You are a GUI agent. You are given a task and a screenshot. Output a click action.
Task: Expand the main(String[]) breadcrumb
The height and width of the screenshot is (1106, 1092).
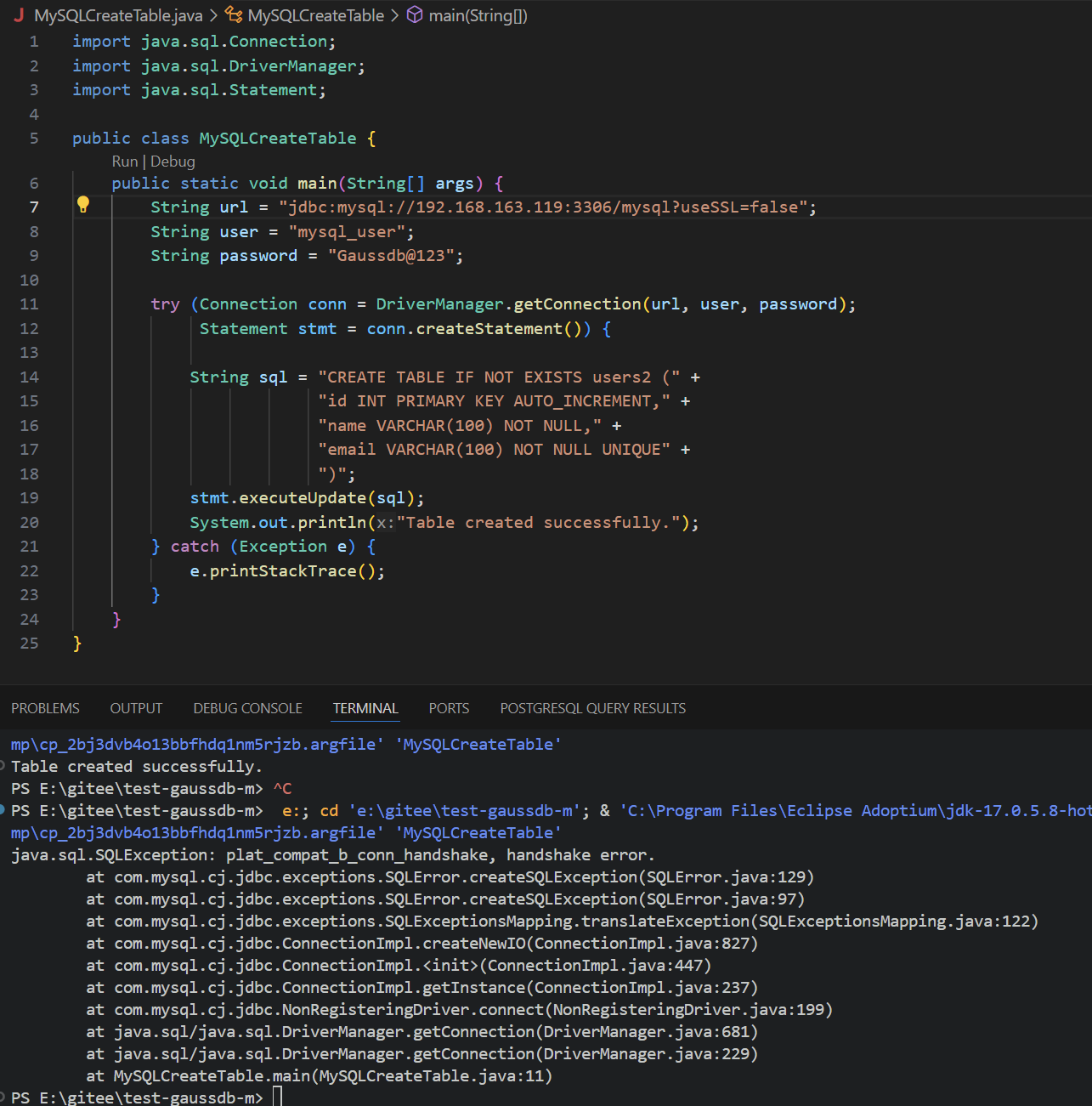click(x=478, y=15)
